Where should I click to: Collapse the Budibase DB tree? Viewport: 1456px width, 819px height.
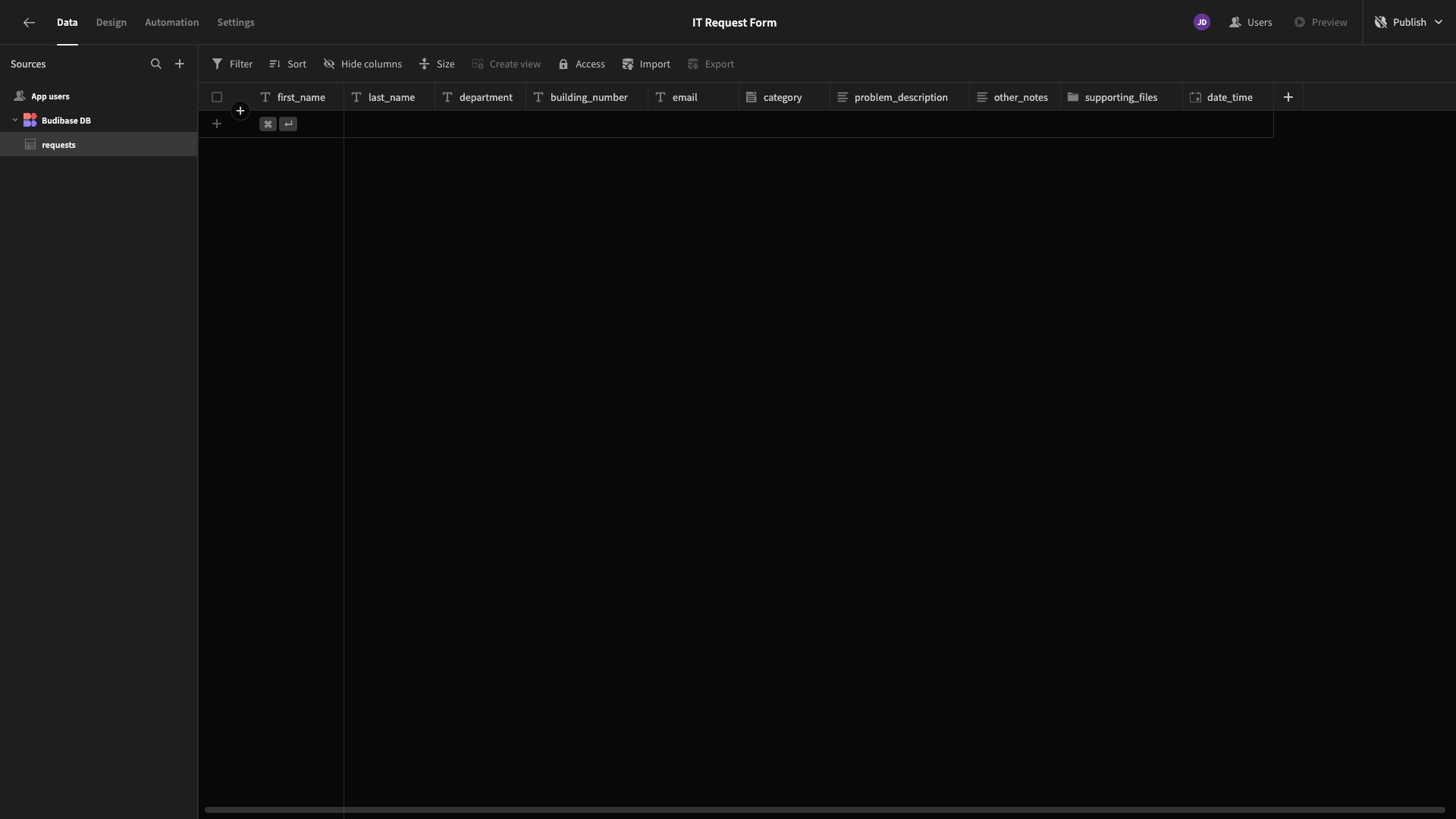pyautogui.click(x=15, y=120)
